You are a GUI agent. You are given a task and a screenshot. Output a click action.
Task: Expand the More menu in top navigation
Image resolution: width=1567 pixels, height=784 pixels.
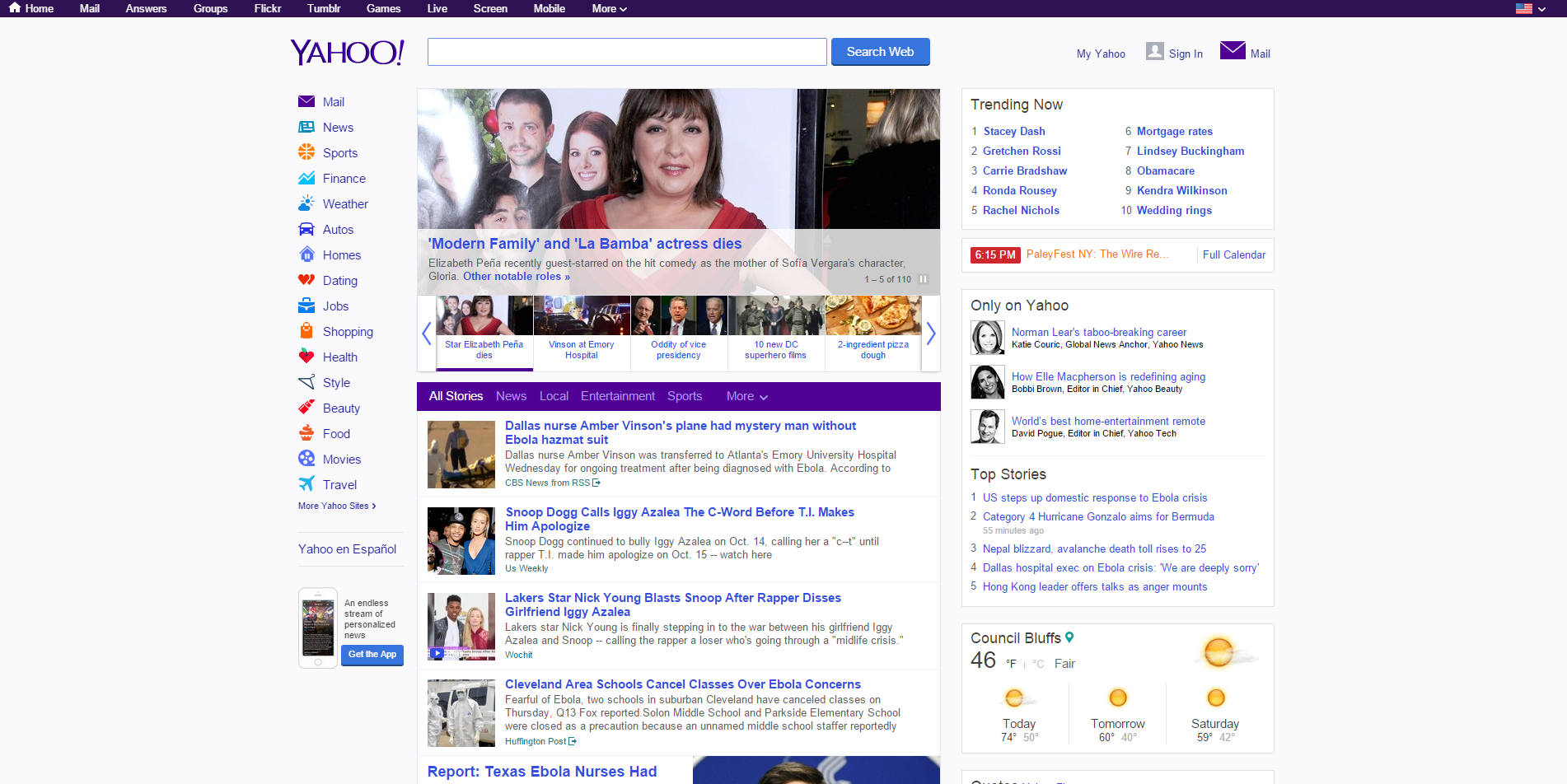609,9
